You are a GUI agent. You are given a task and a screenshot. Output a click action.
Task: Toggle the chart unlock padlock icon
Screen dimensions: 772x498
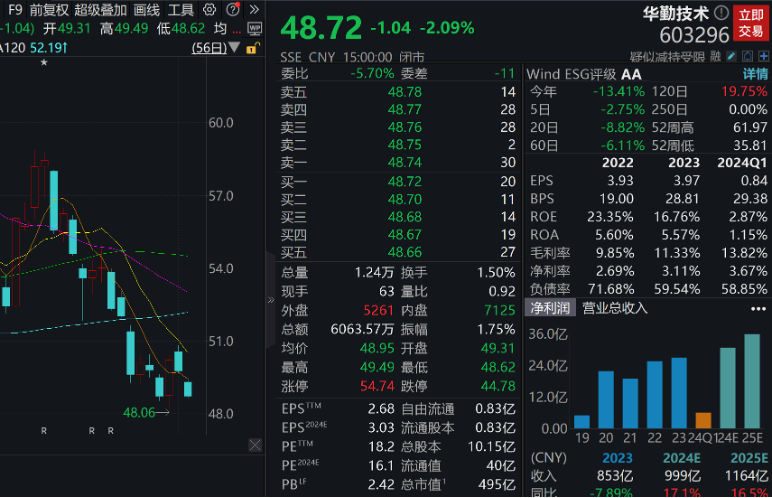pyautogui.click(x=253, y=48)
